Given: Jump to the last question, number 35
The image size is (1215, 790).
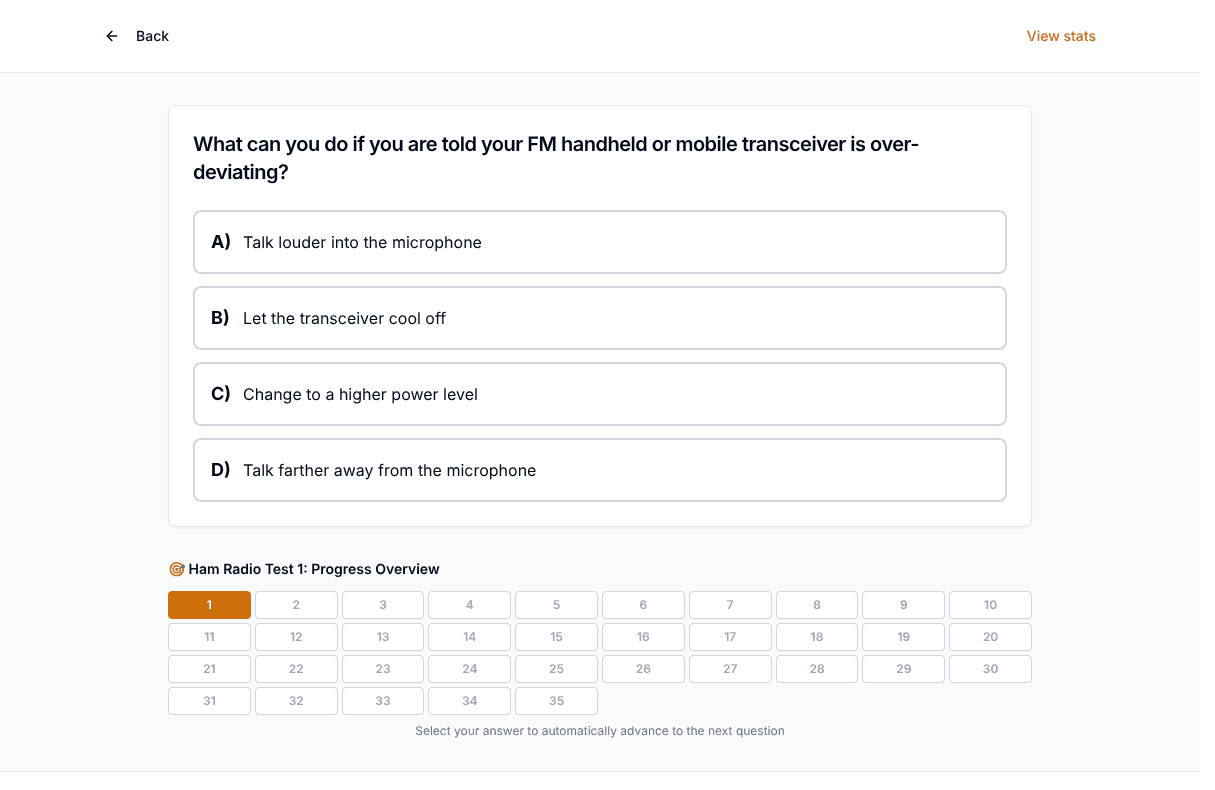Looking at the screenshot, I should (556, 701).
